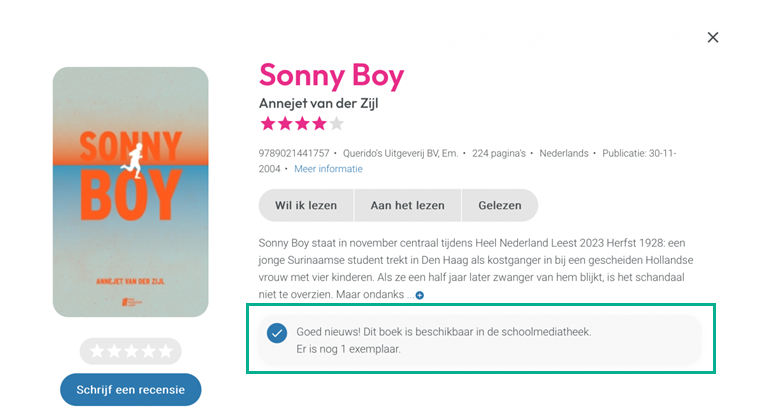This screenshot has height=419, width=758.
Task: Close the Sonny Boy book dialog
Action: pos(713,37)
